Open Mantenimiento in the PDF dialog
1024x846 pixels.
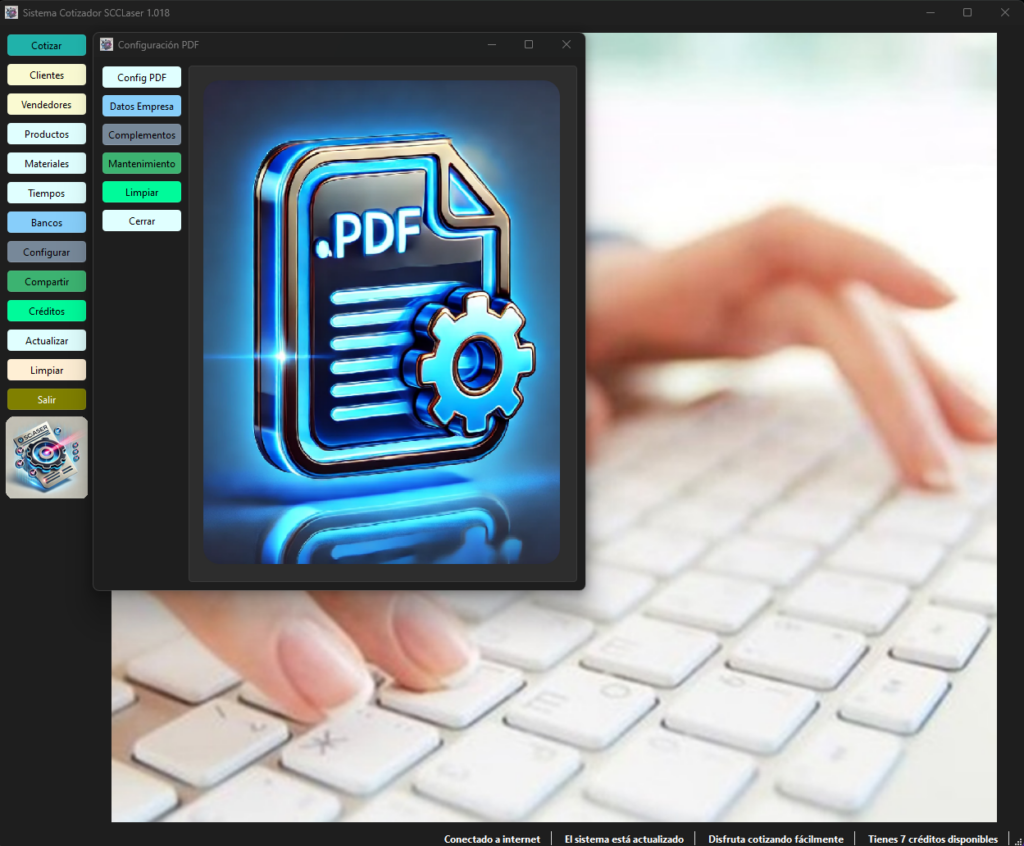click(x=142, y=163)
